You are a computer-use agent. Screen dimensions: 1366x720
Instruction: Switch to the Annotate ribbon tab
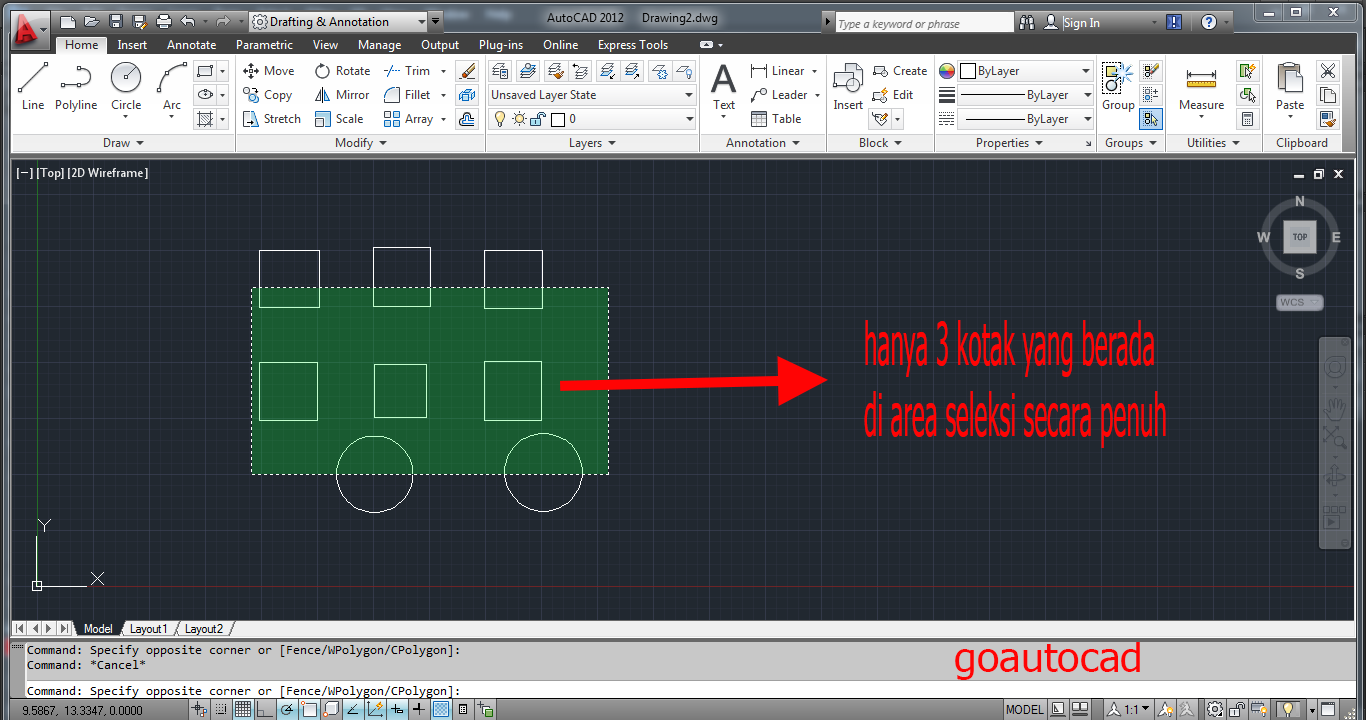click(191, 44)
